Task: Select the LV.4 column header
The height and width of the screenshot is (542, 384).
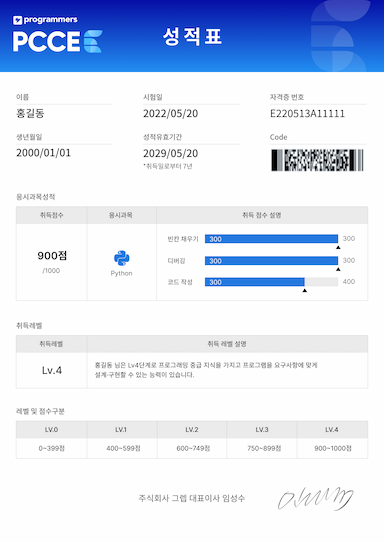Action: (x=332, y=430)
